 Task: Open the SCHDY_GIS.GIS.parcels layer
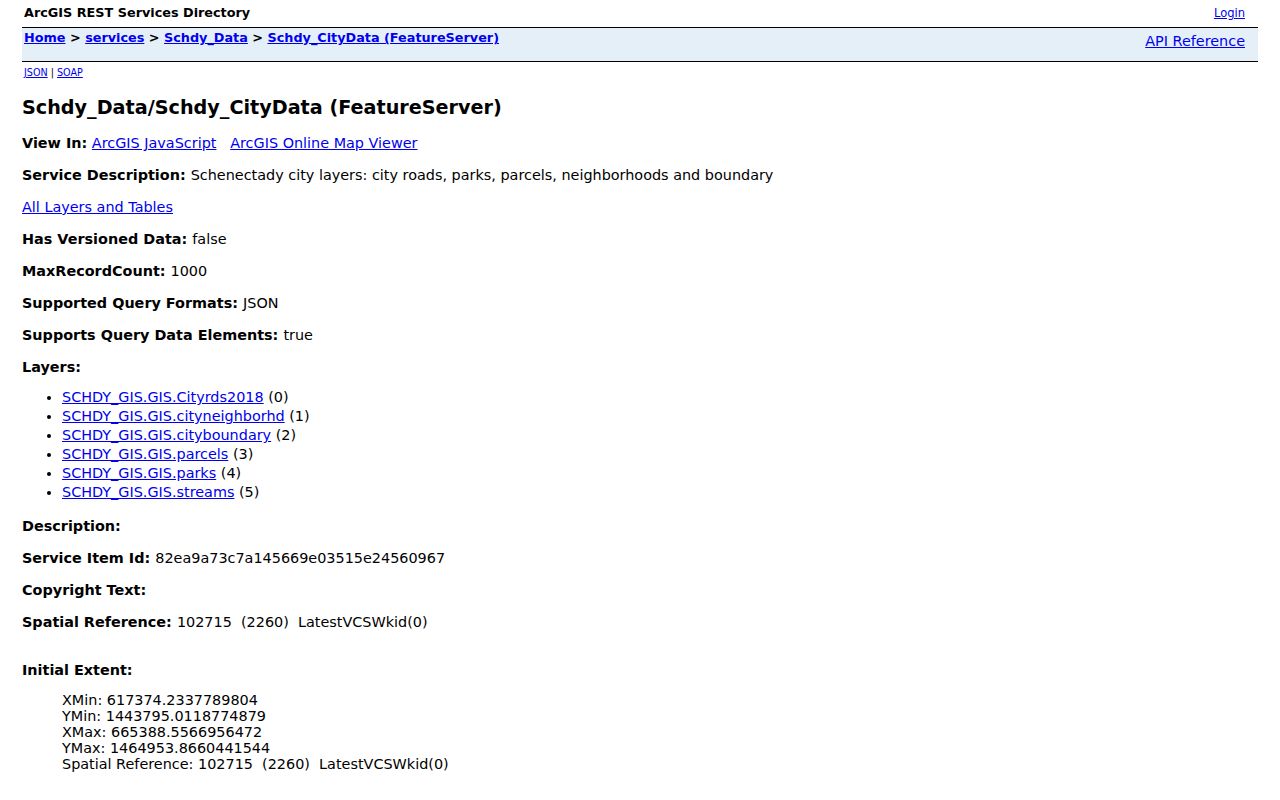click(145, 454)
